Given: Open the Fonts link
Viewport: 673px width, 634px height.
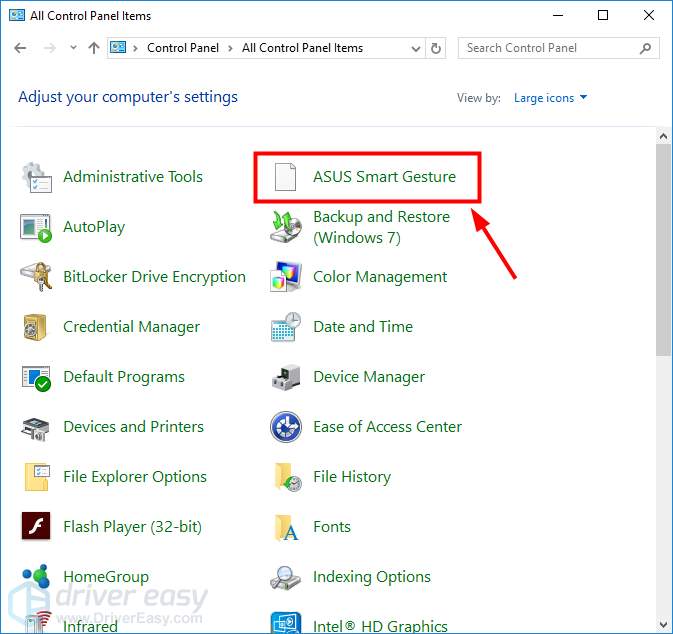Looking at the screenshot, I should coord(332,527).
